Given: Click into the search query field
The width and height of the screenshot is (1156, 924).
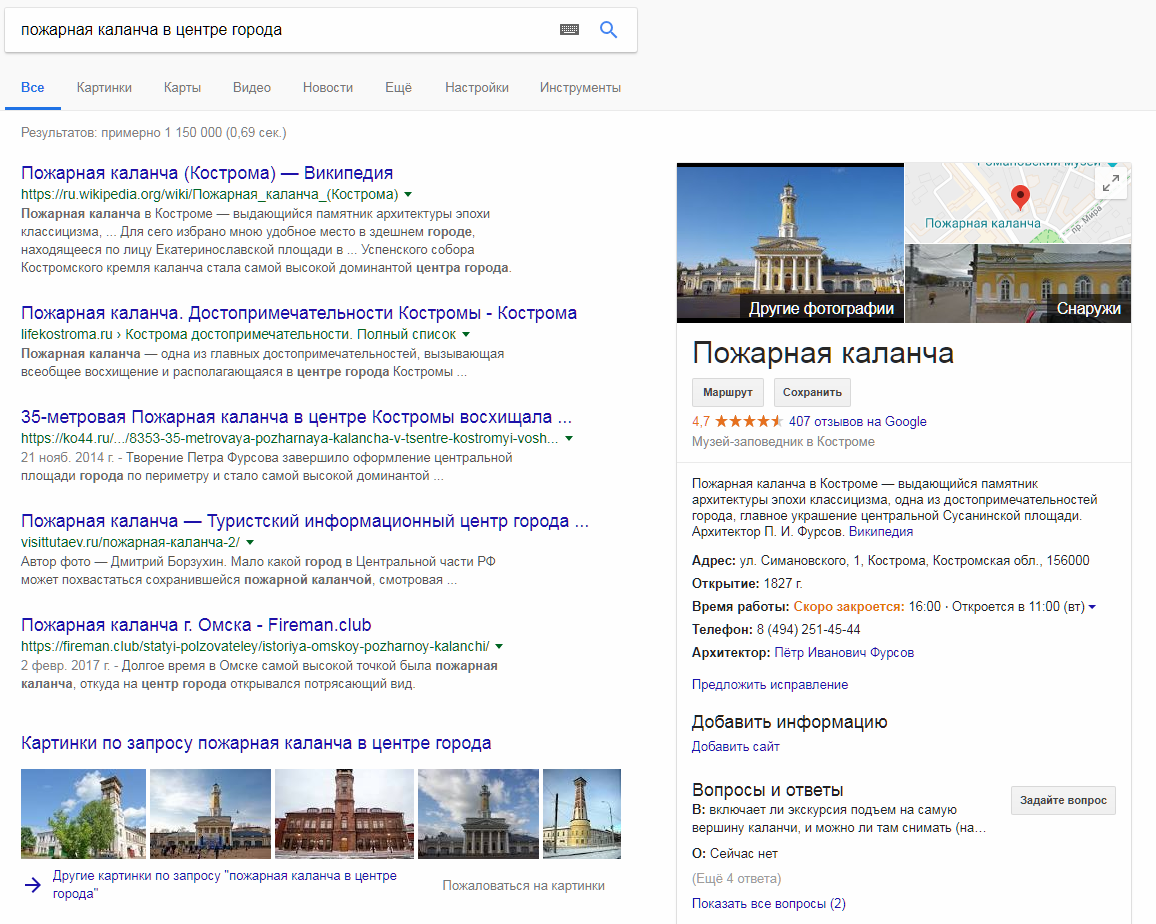Looking at the screenshot, I should click(280, 30).
